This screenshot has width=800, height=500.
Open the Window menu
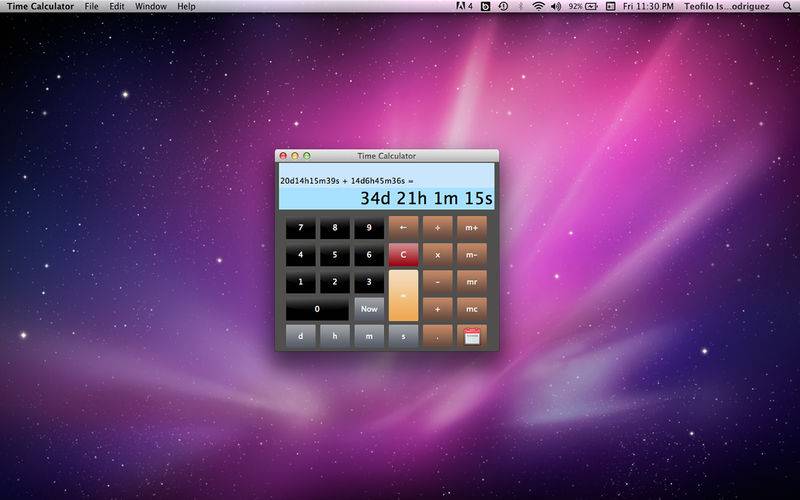pos(151,6)
